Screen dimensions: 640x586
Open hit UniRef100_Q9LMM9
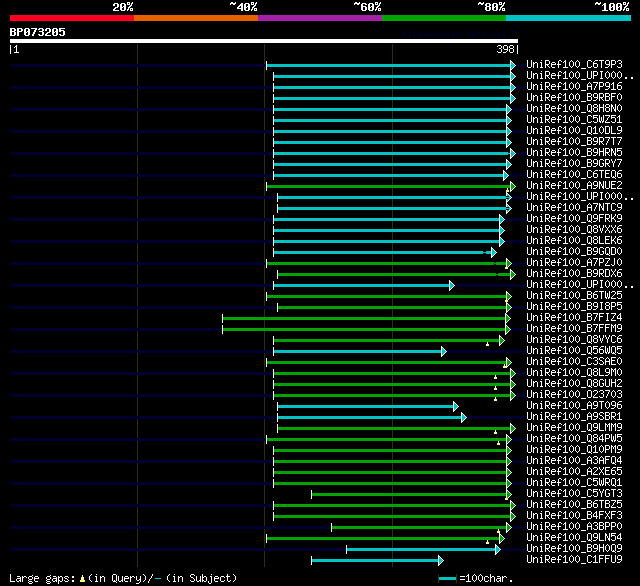pyautogui.click(x=574, y=428)
